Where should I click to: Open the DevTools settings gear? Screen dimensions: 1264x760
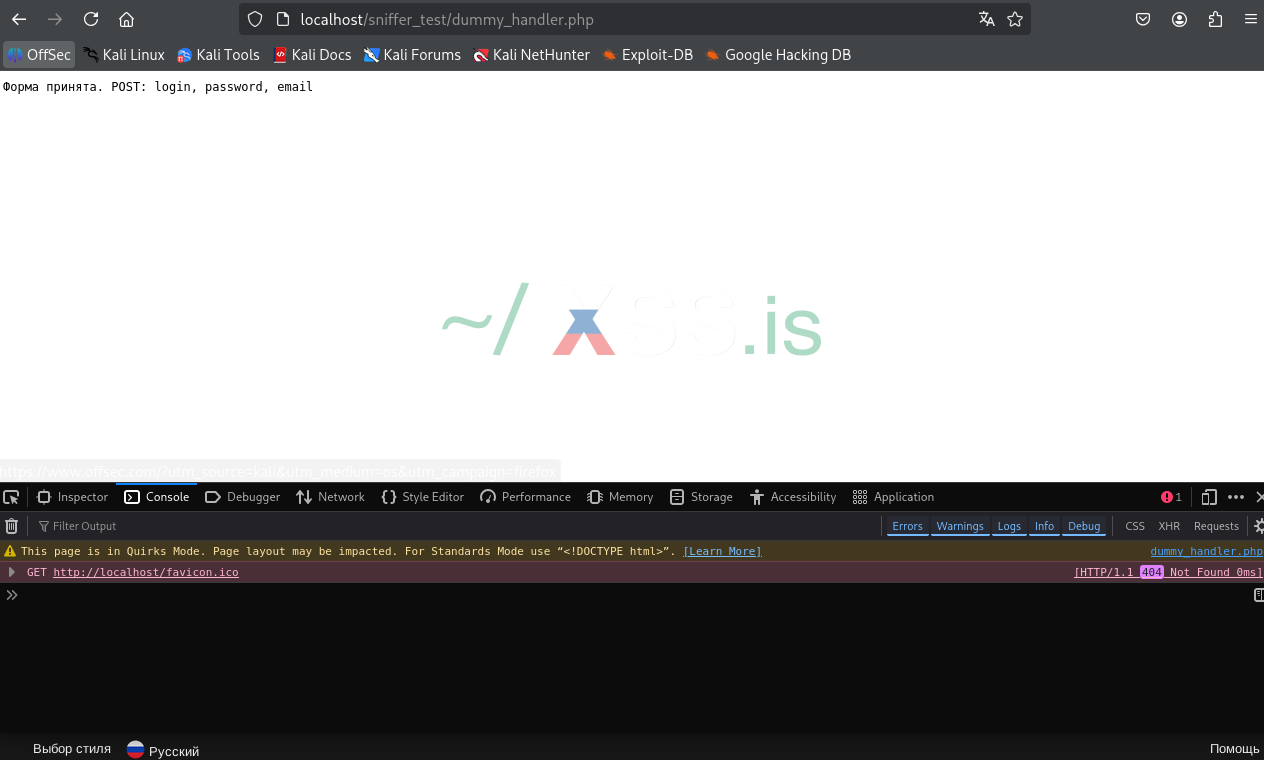point(1257,525)
